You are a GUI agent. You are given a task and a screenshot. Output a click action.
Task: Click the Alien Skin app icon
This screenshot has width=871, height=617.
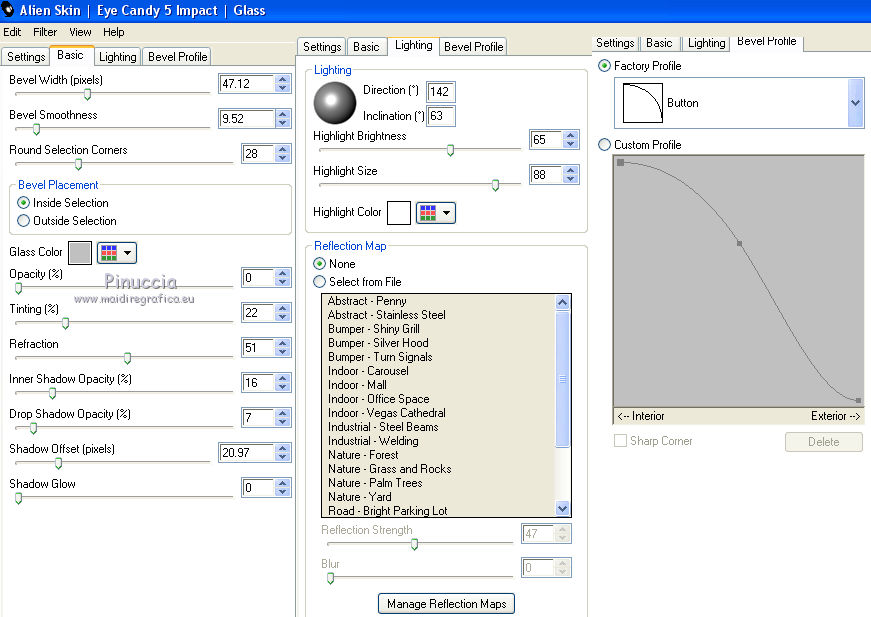tap(9, 10)
